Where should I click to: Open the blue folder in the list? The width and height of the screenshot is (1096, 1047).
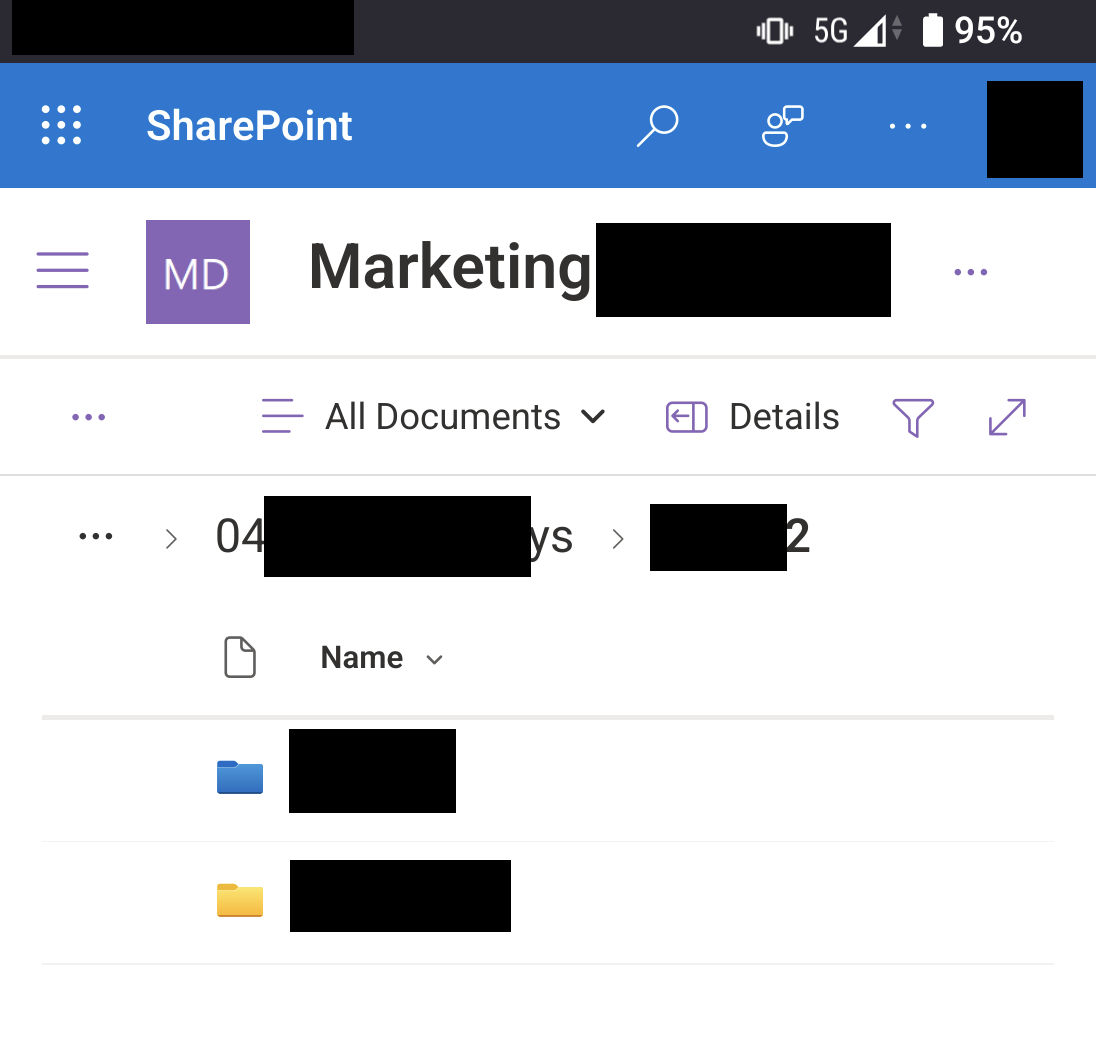tap(240, 777)
